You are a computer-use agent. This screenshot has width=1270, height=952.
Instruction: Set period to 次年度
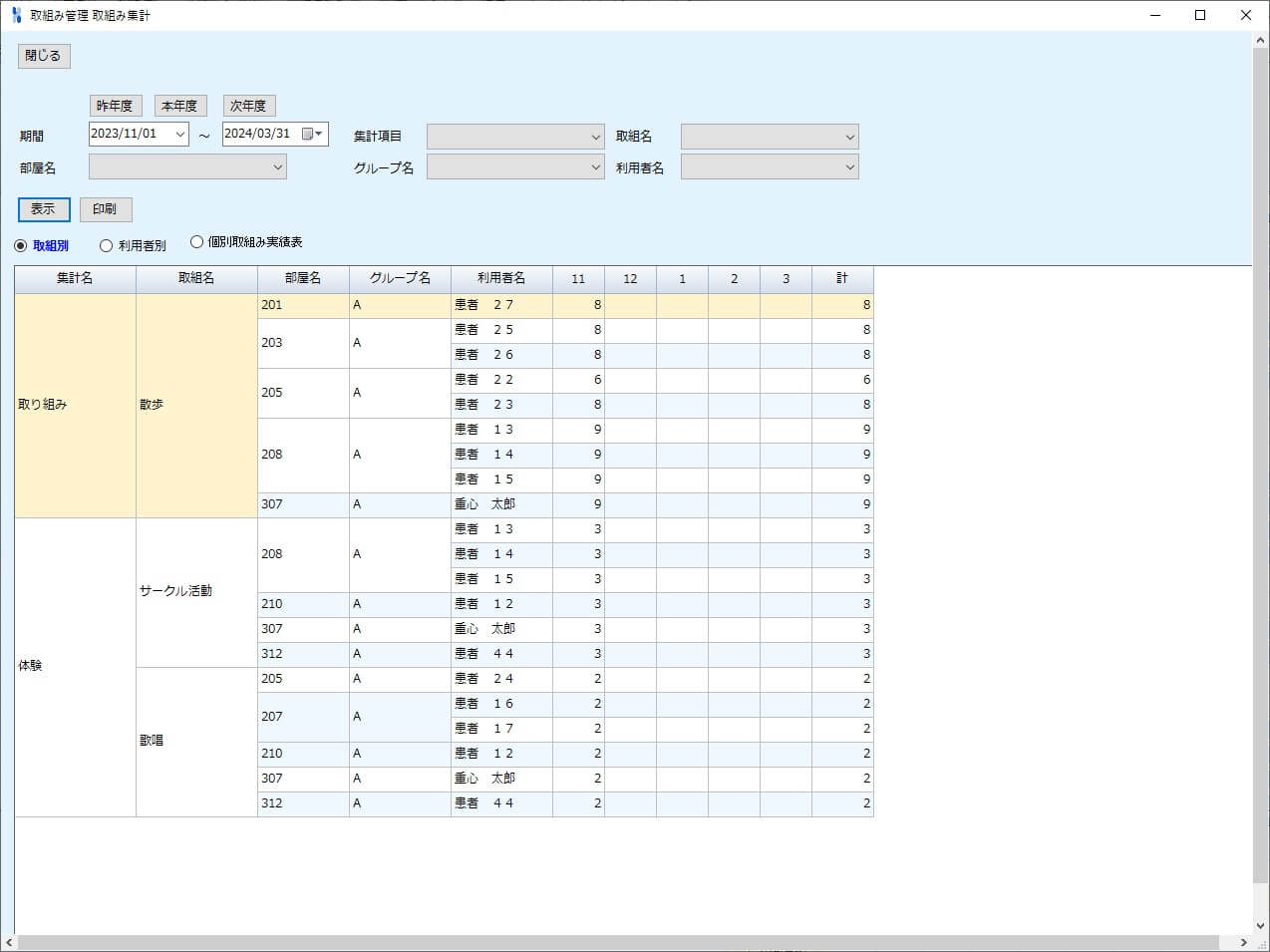[x=248, y=106]
